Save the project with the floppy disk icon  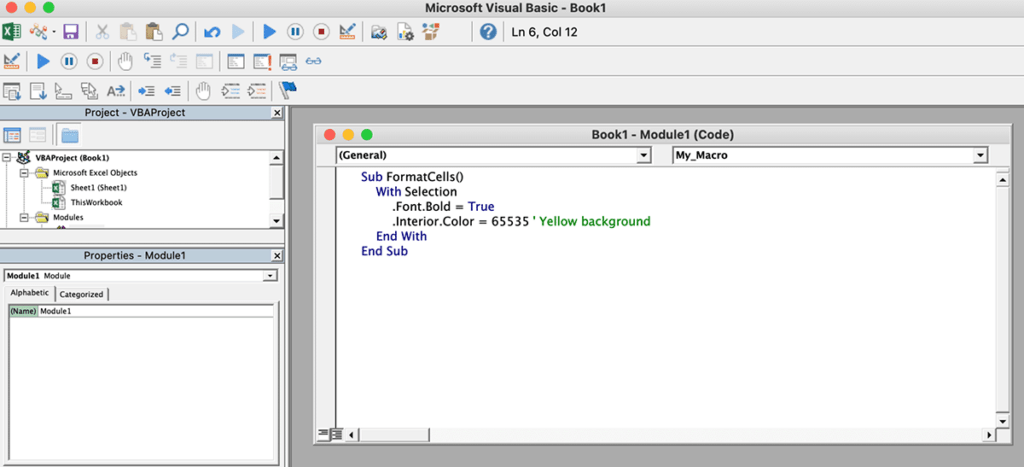pyautogui.click(x=71, y=32)
